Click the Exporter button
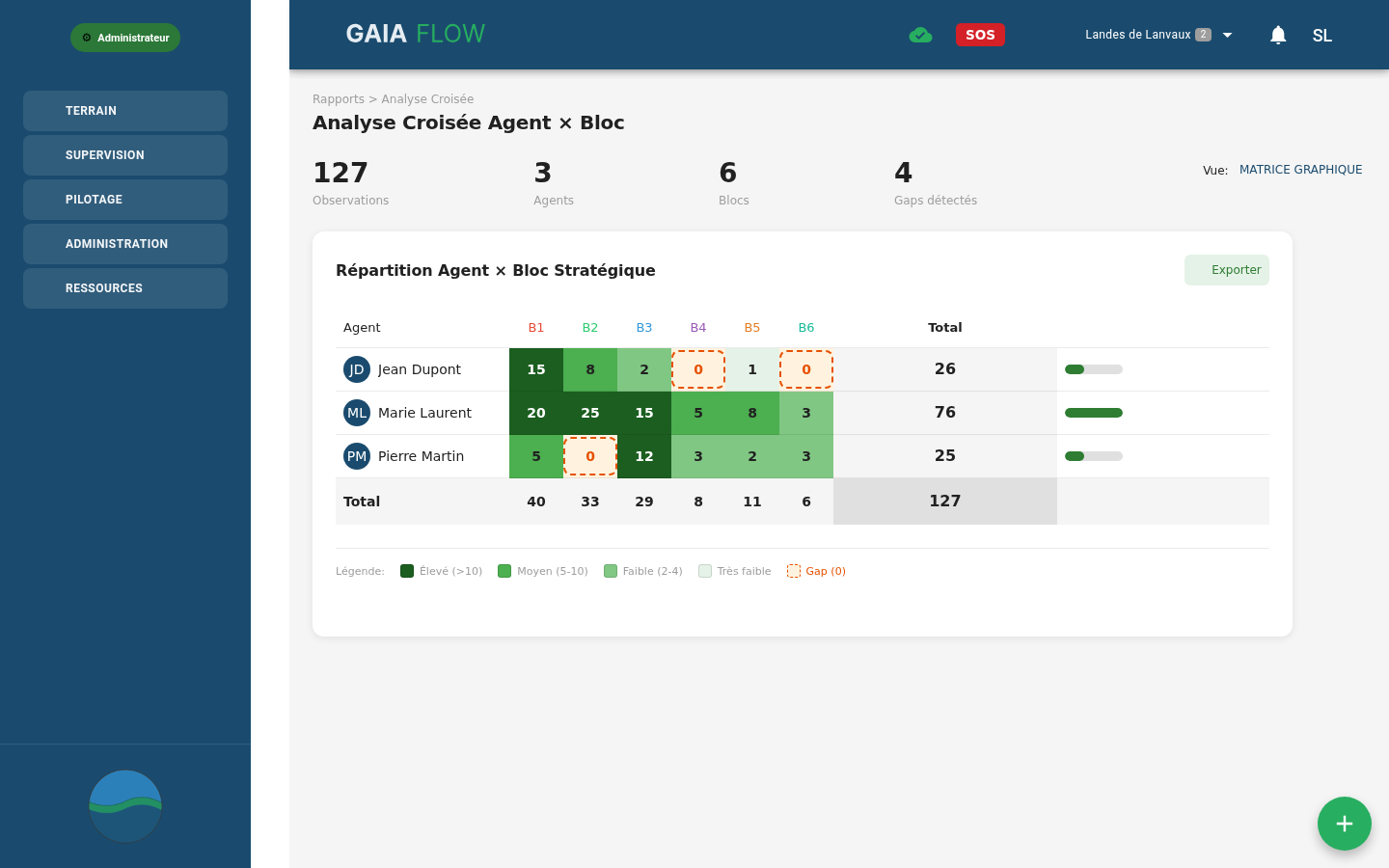Viewport: 1389px width, 868px height. click(x=1226, y=270)
